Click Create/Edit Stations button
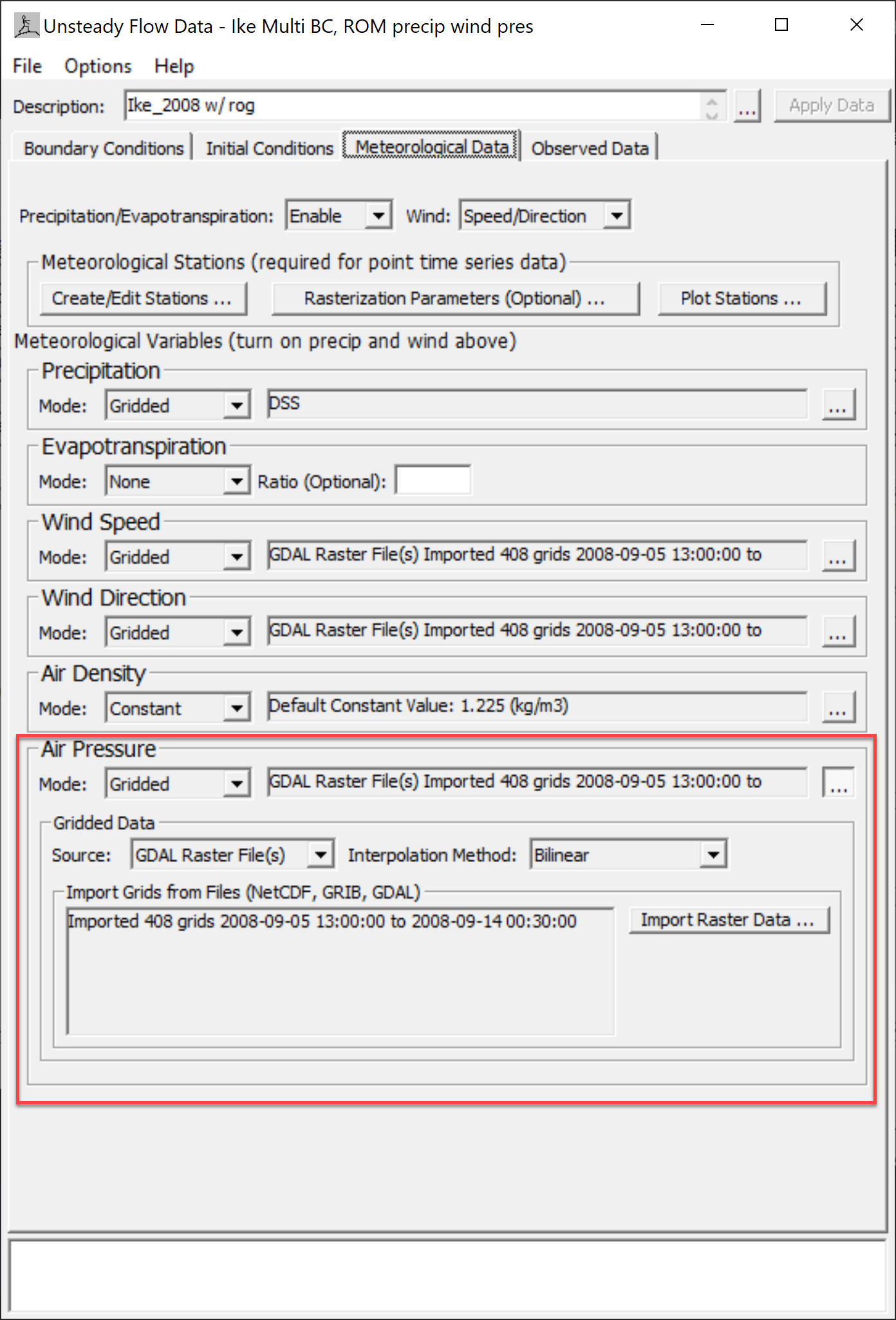The width and height of the screenshot is (896, 1320). click(143, 299)
